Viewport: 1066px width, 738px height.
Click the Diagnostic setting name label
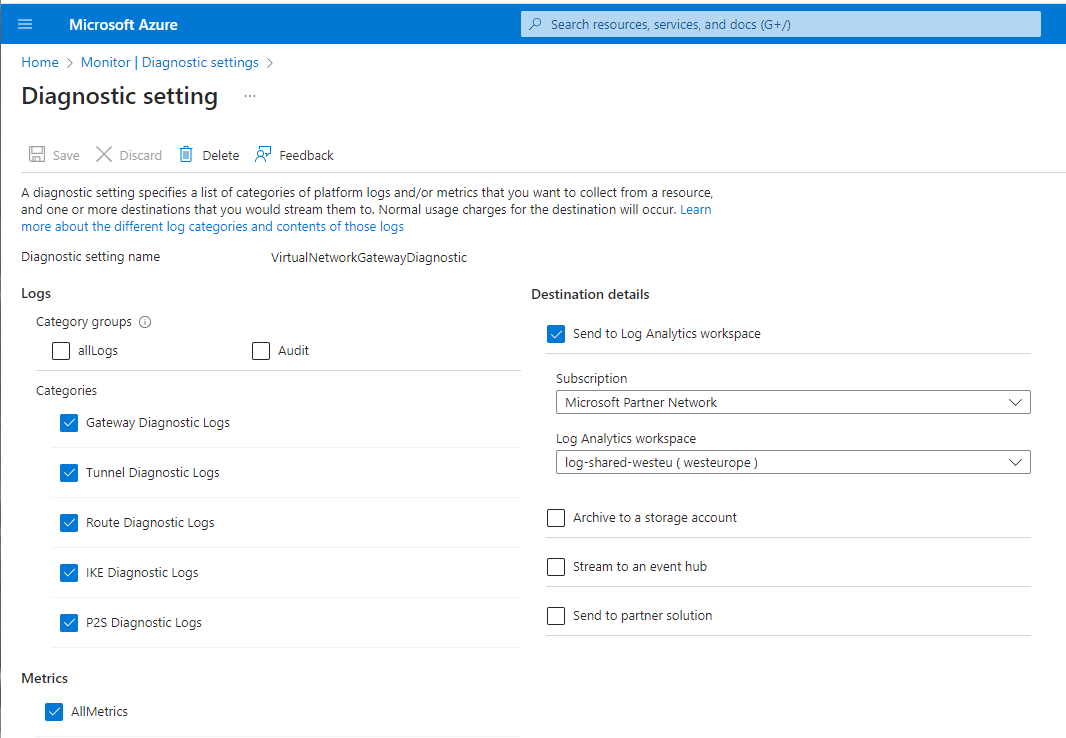coord(90,257)
